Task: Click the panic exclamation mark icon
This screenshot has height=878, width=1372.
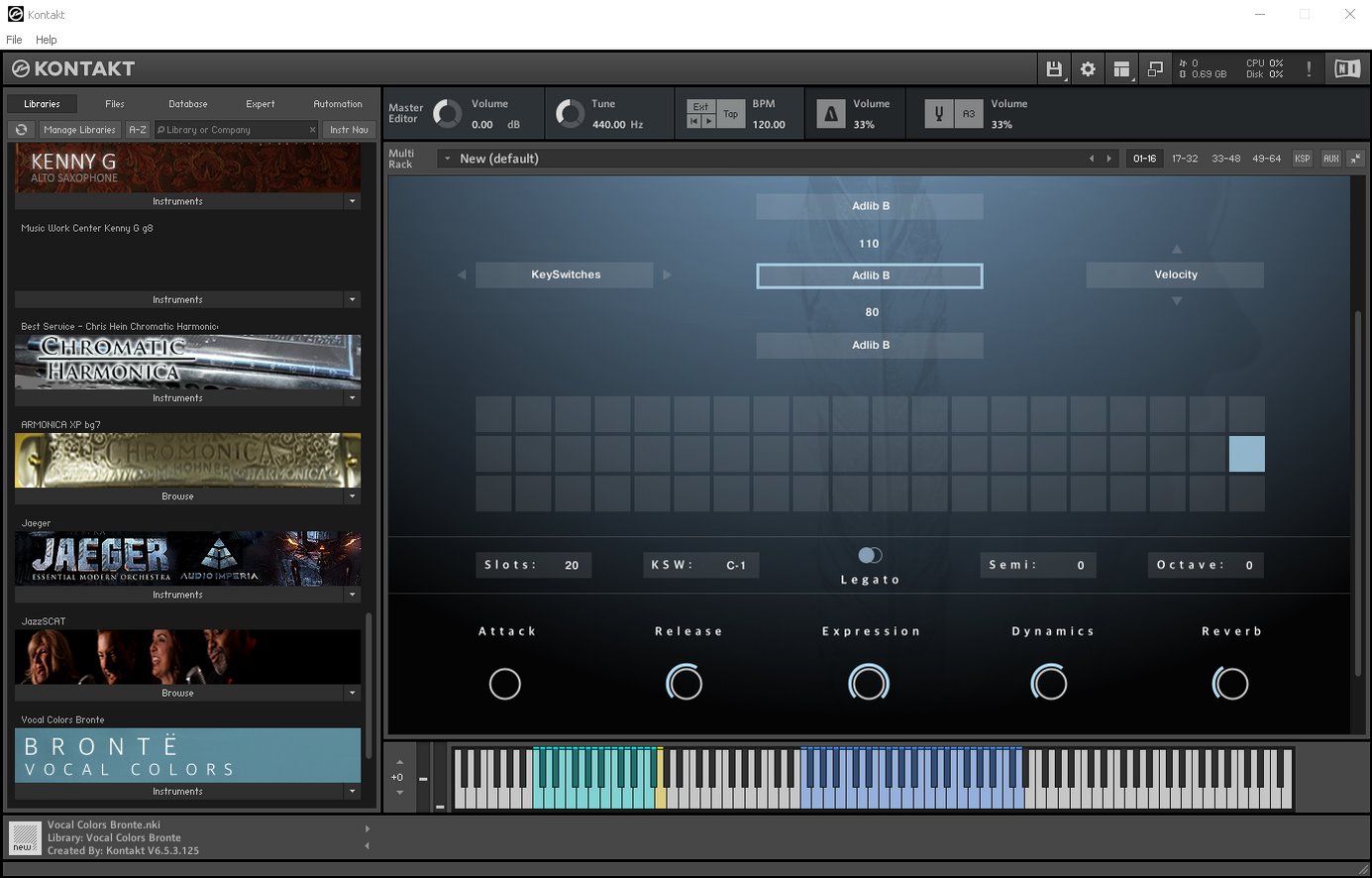Action: point(1309,69)
